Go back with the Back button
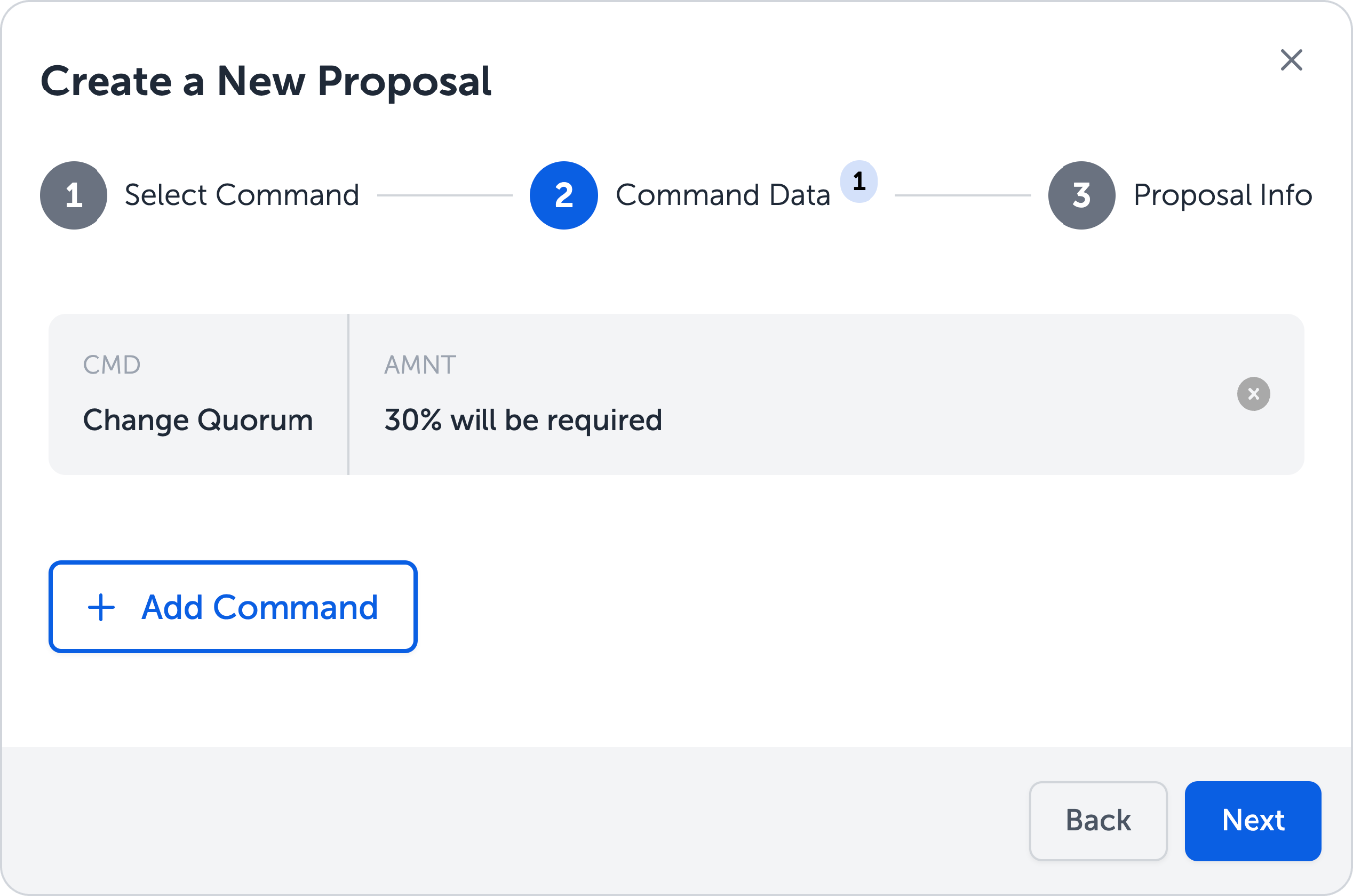 (1097, 820)
